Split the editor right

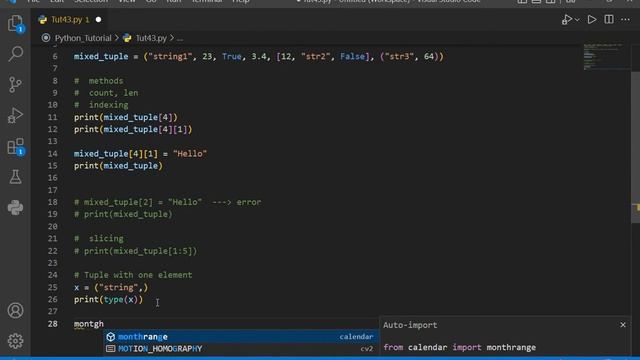point(609,20)
